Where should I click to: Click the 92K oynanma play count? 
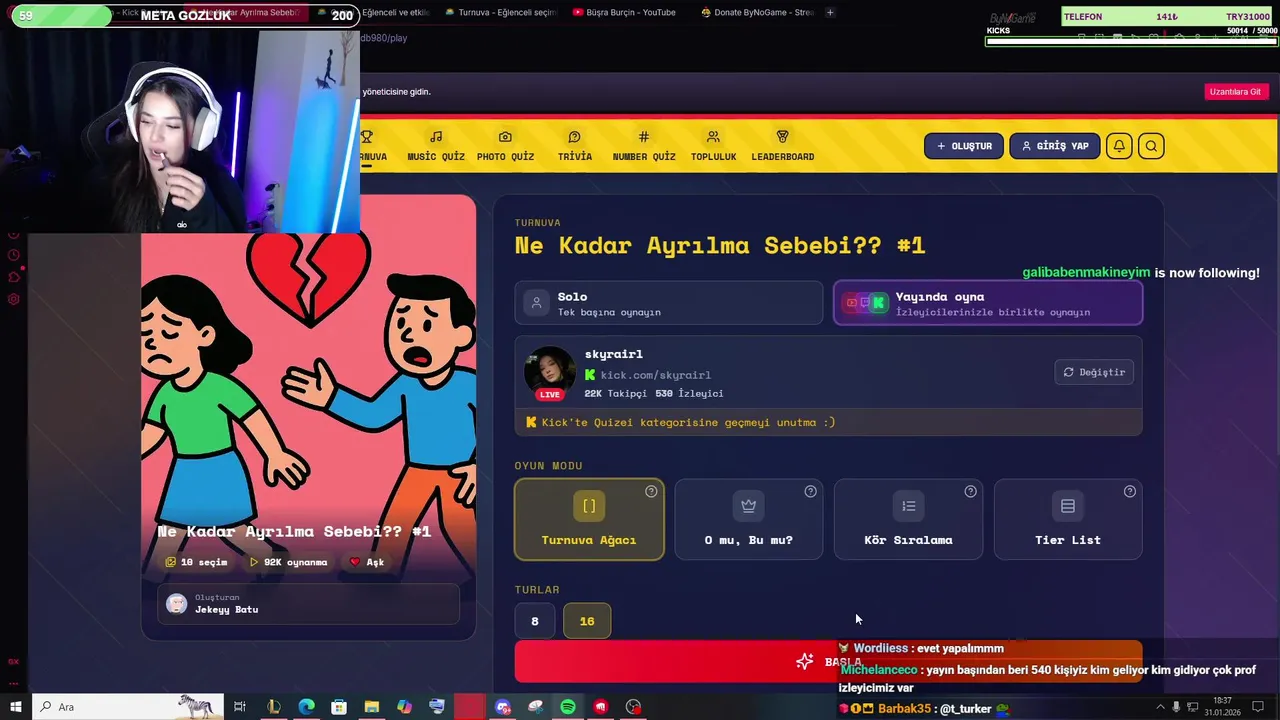[x=288, y=562]
